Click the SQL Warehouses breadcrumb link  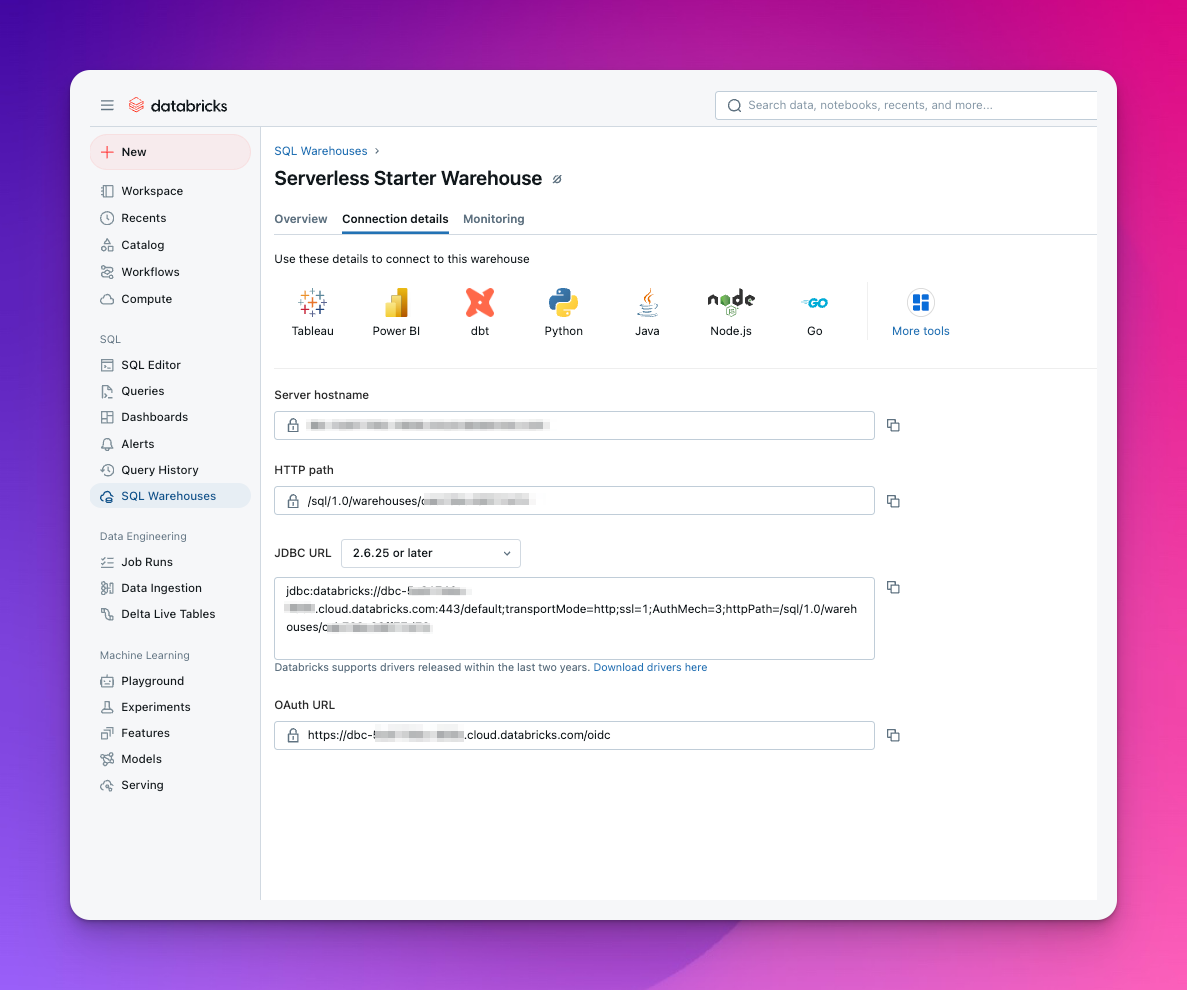[x=320, y=151]
